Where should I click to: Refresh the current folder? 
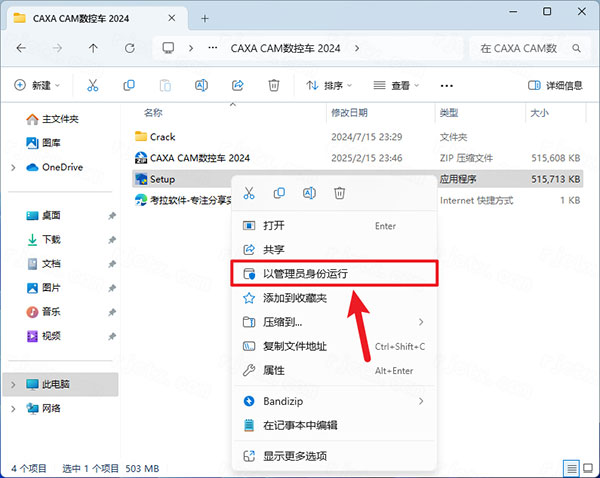click(x=130, y=48)
